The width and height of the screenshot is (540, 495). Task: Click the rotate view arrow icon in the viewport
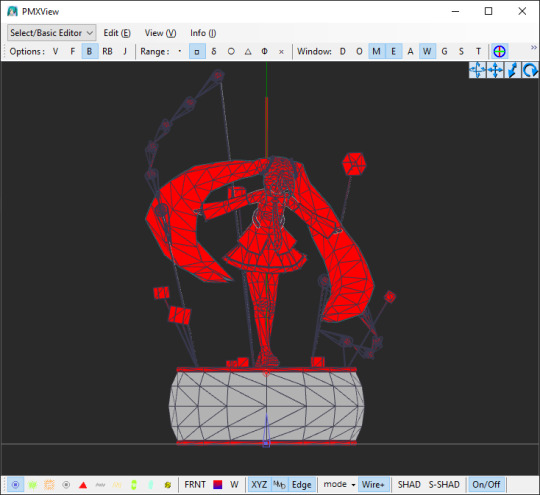[x=530, y=70]
